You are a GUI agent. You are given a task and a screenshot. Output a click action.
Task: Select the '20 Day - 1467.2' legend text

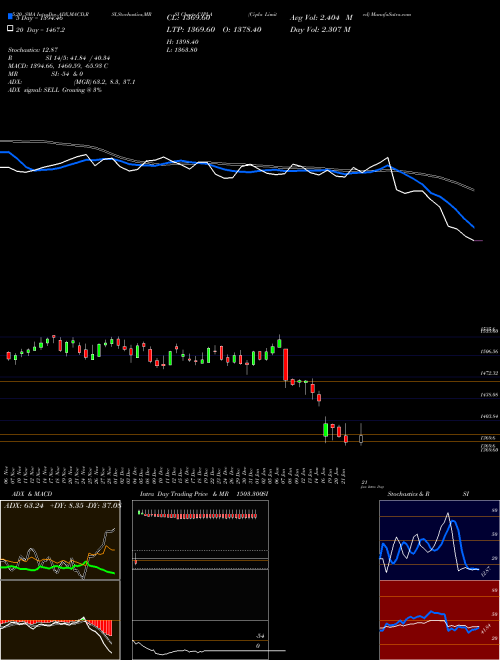[41, 29]
